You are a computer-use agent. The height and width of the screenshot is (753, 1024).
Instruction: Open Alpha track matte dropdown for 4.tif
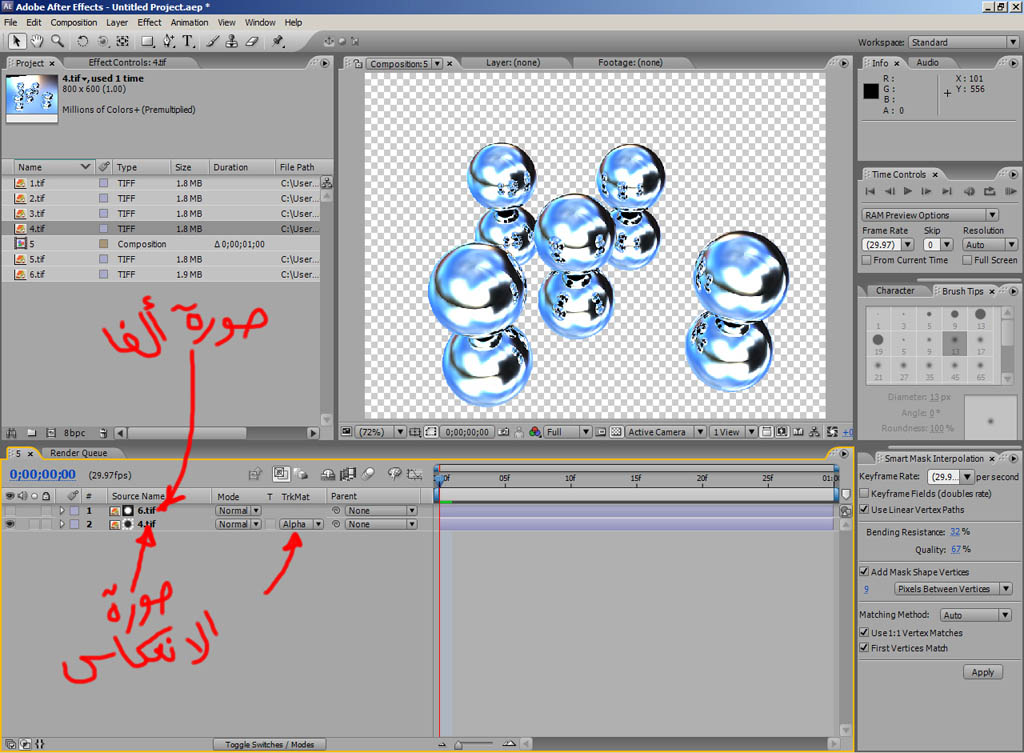(301, 524)
